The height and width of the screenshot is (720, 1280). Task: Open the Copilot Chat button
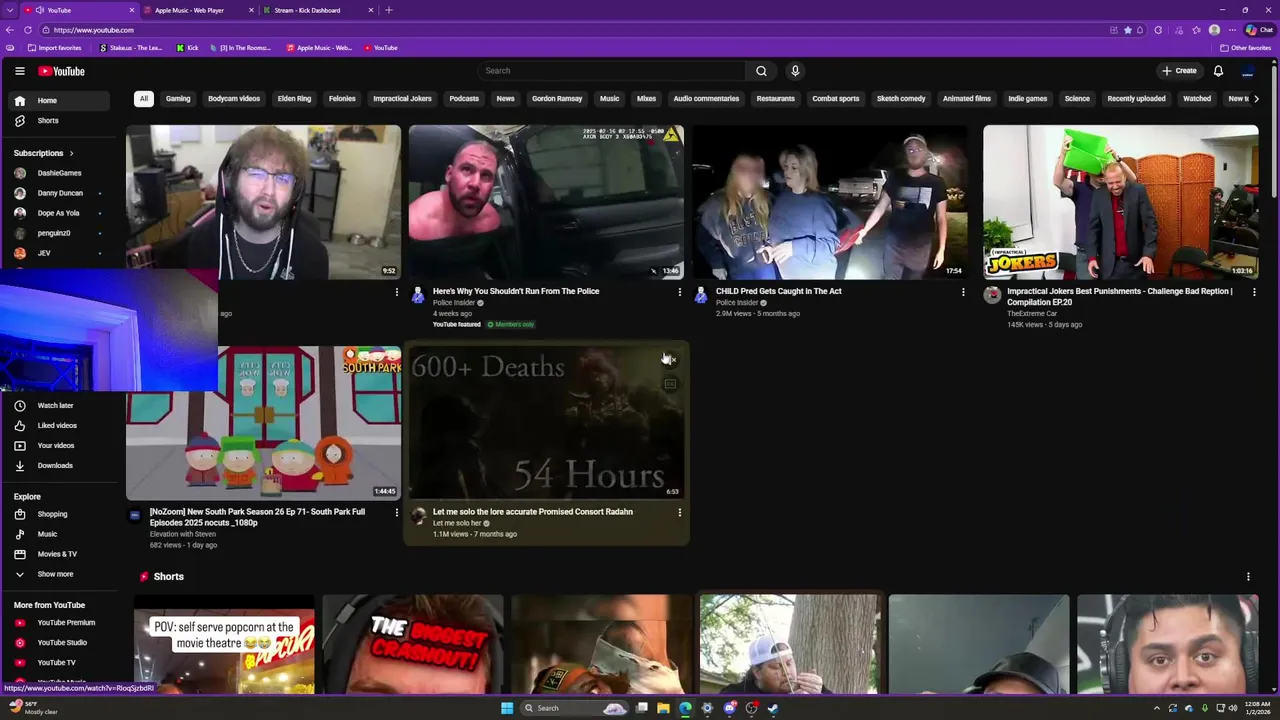coord(1259,30)
